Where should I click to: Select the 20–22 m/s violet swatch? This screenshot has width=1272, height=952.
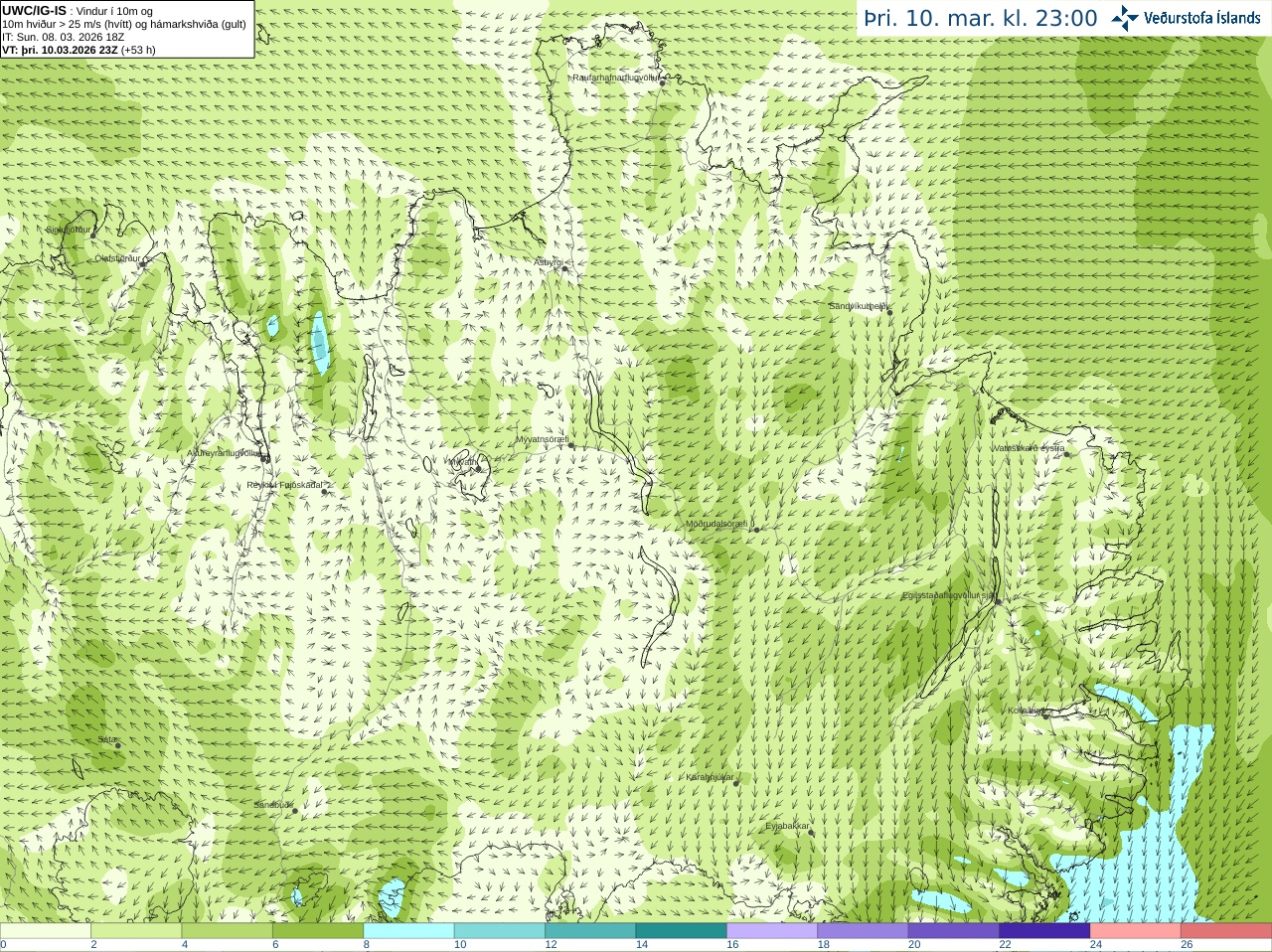pos(953,931)
